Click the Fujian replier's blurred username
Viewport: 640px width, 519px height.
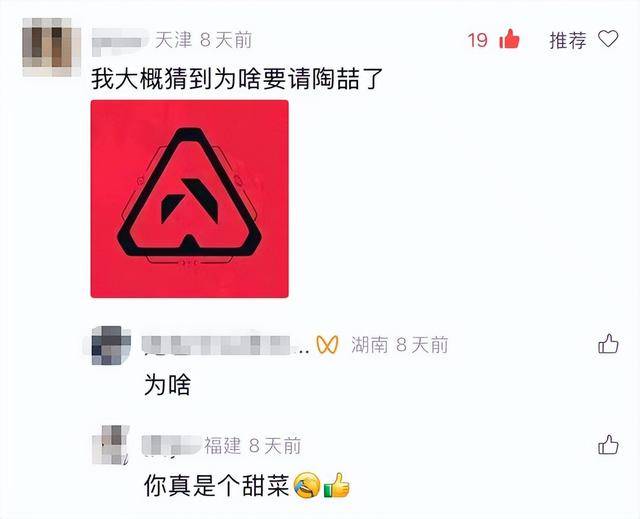pyautogui.click(x=171, y=445)
